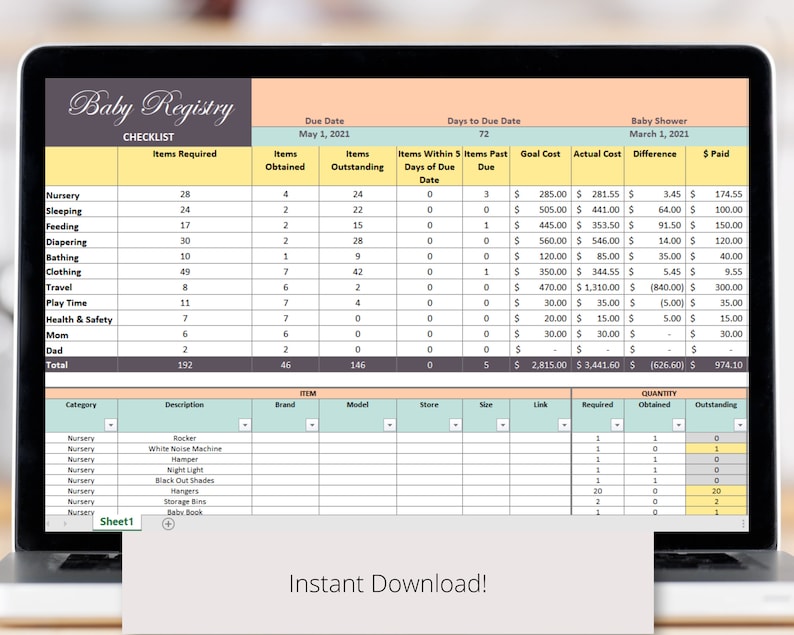
Task: Open the Description column filter dropdown
Action: (245, 425)
